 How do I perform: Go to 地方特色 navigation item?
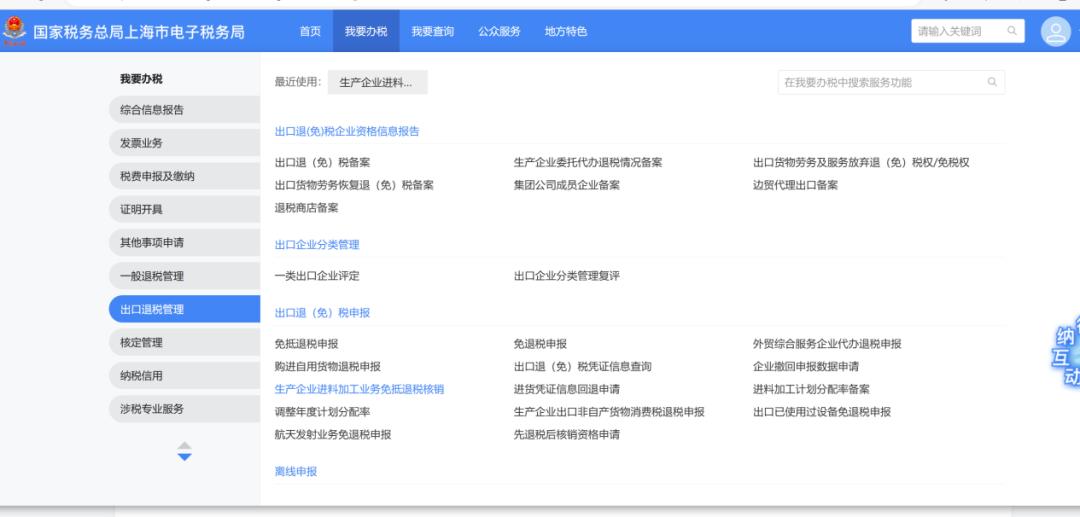[x=565, y=32]
